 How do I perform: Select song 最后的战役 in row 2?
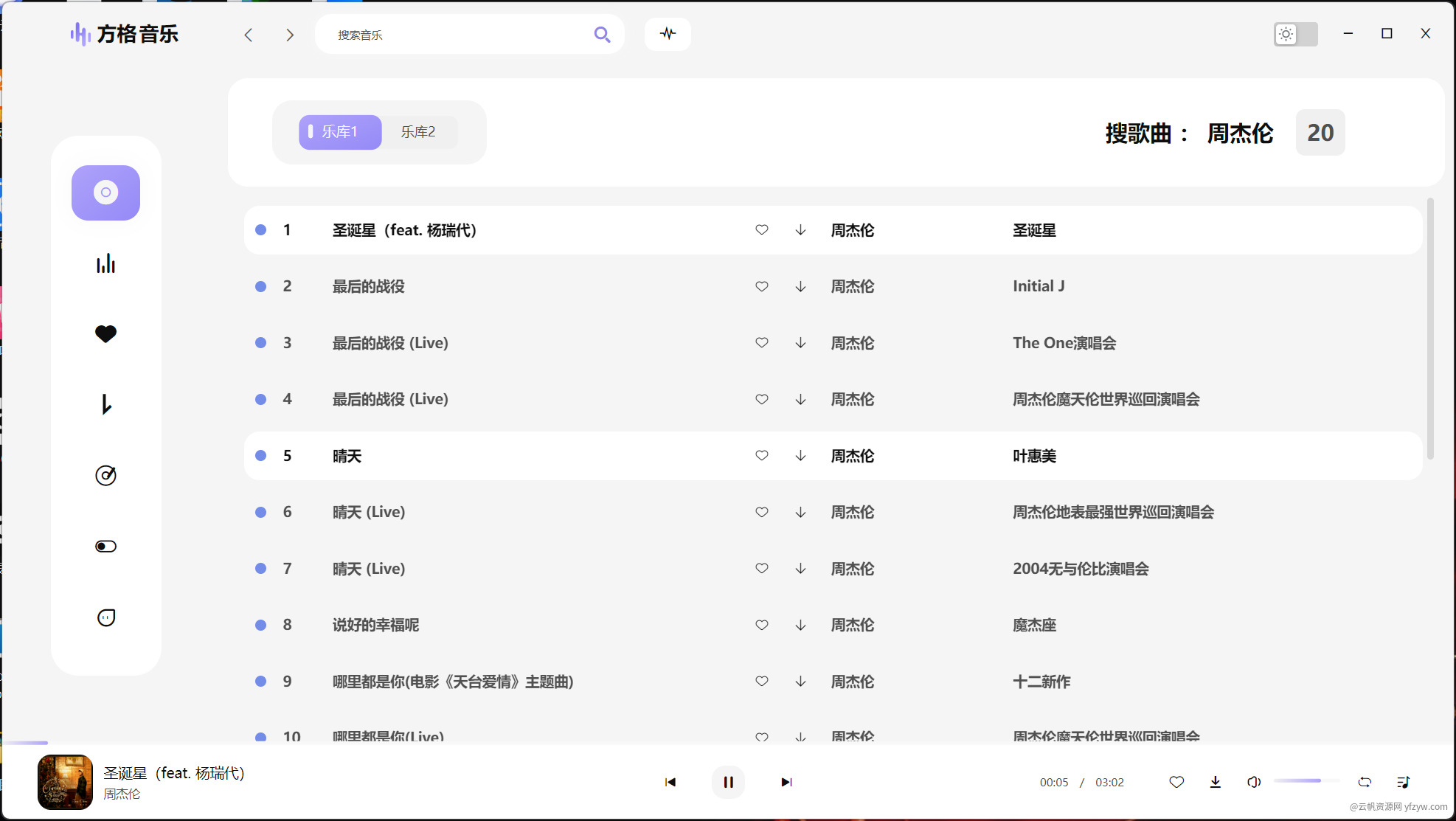(x=368, y=286)
